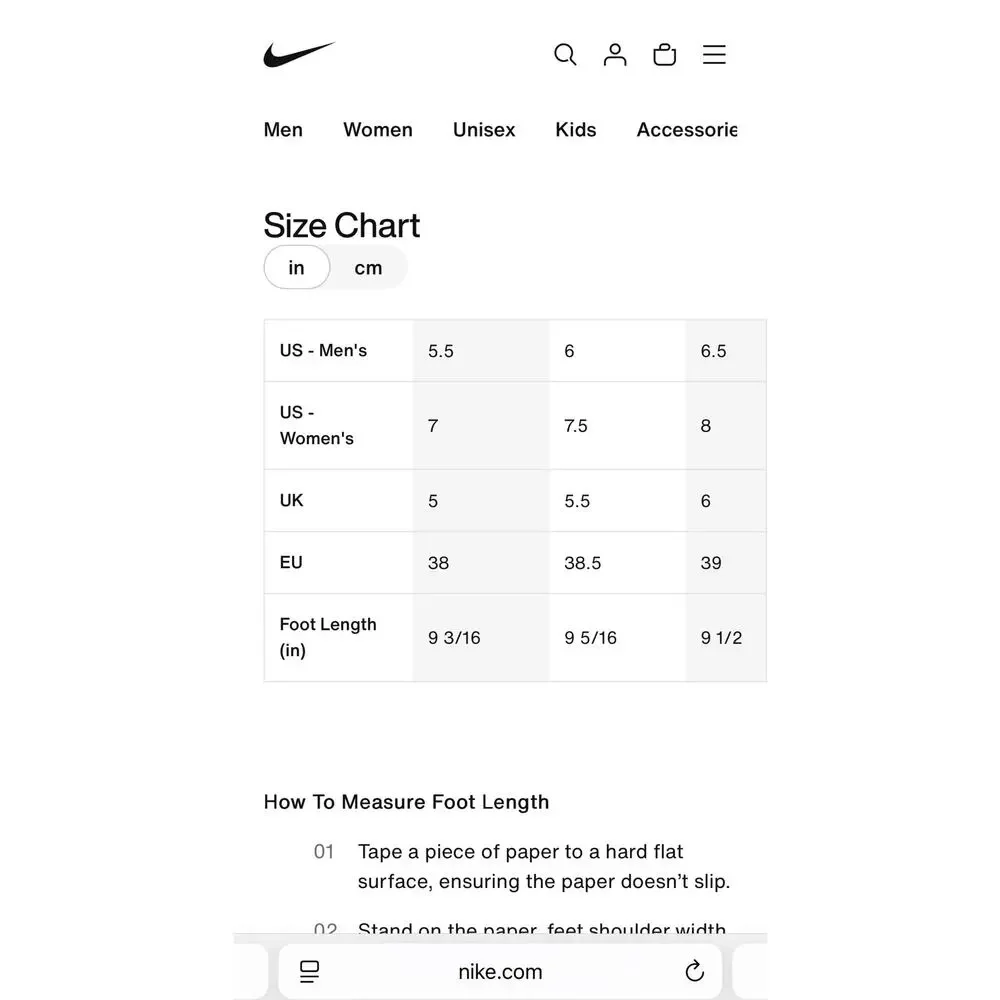Image resolution: width=1000 pixels, height=1000 pixels.
Task: Open the Men category
Action: tap(283, 130)
